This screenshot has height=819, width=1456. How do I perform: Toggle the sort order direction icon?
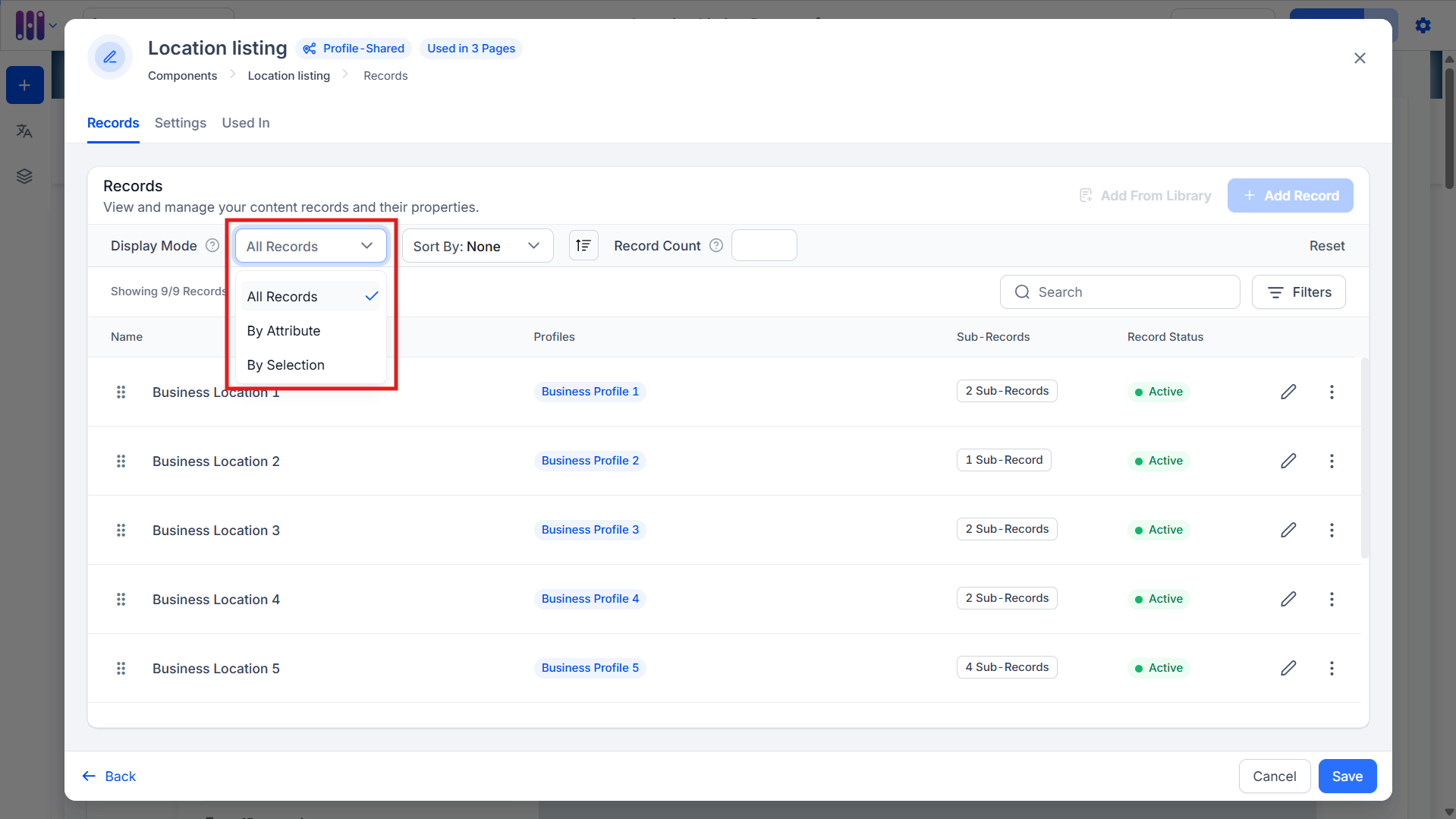583,245
